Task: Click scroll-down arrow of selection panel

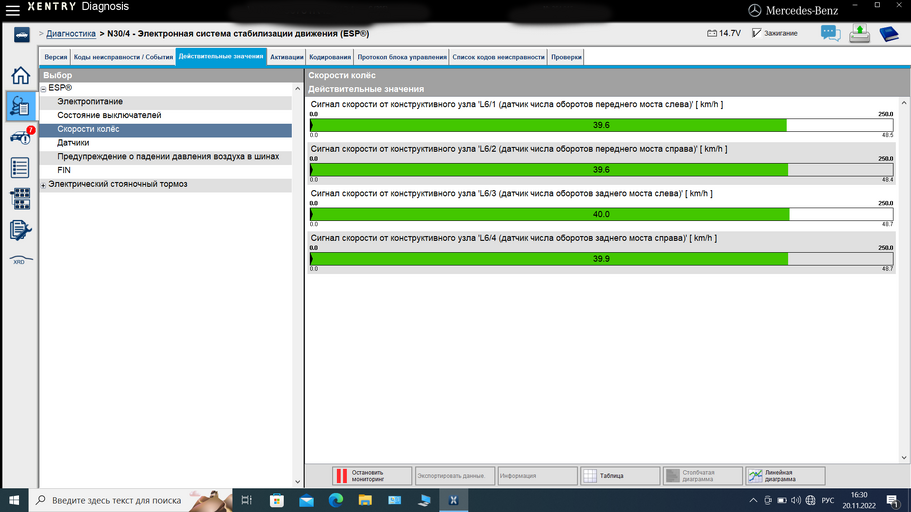Action: pos(297,482)
